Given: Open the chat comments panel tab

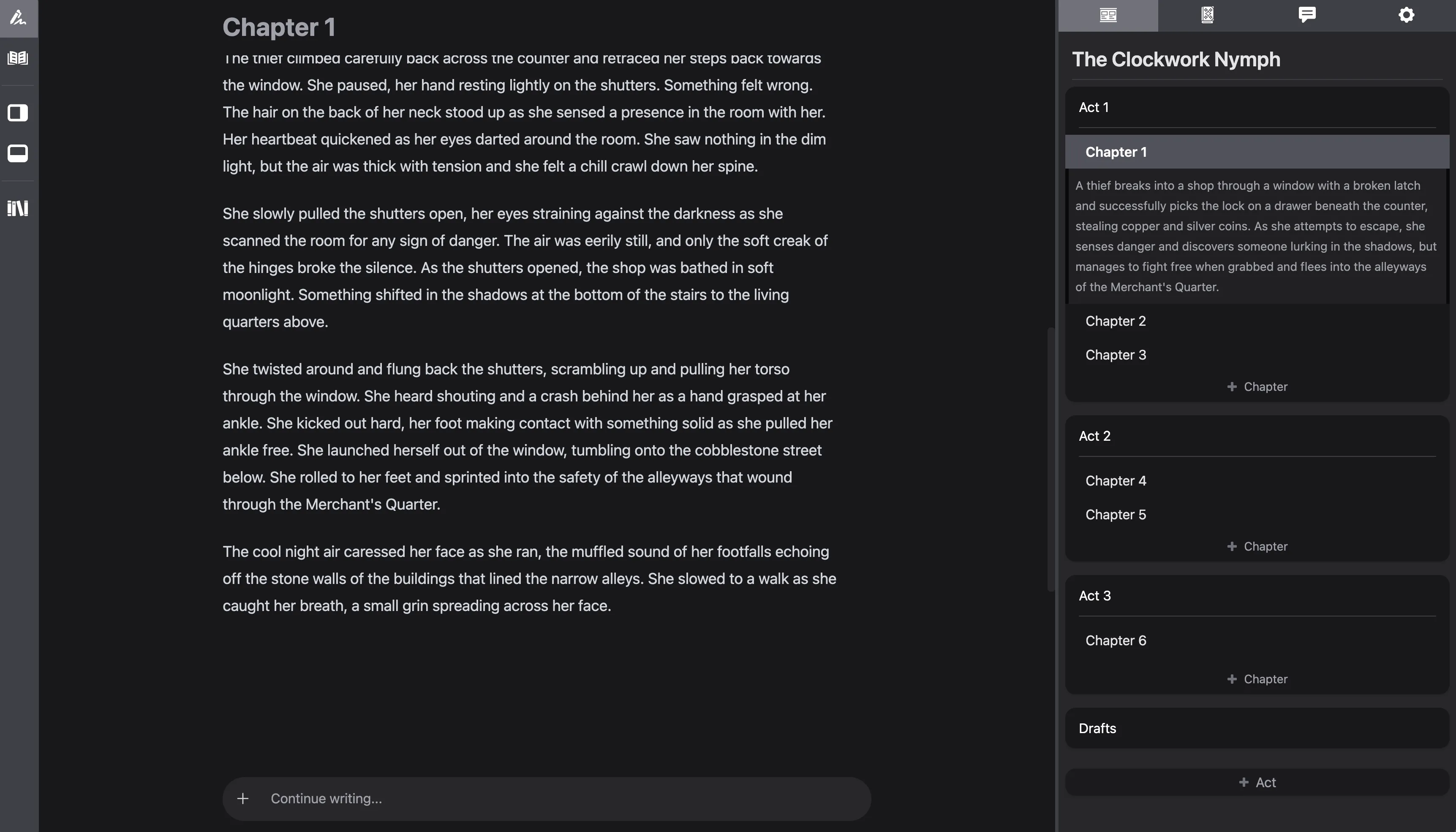Looking at the screenshot, I should tap(1306, 16).
